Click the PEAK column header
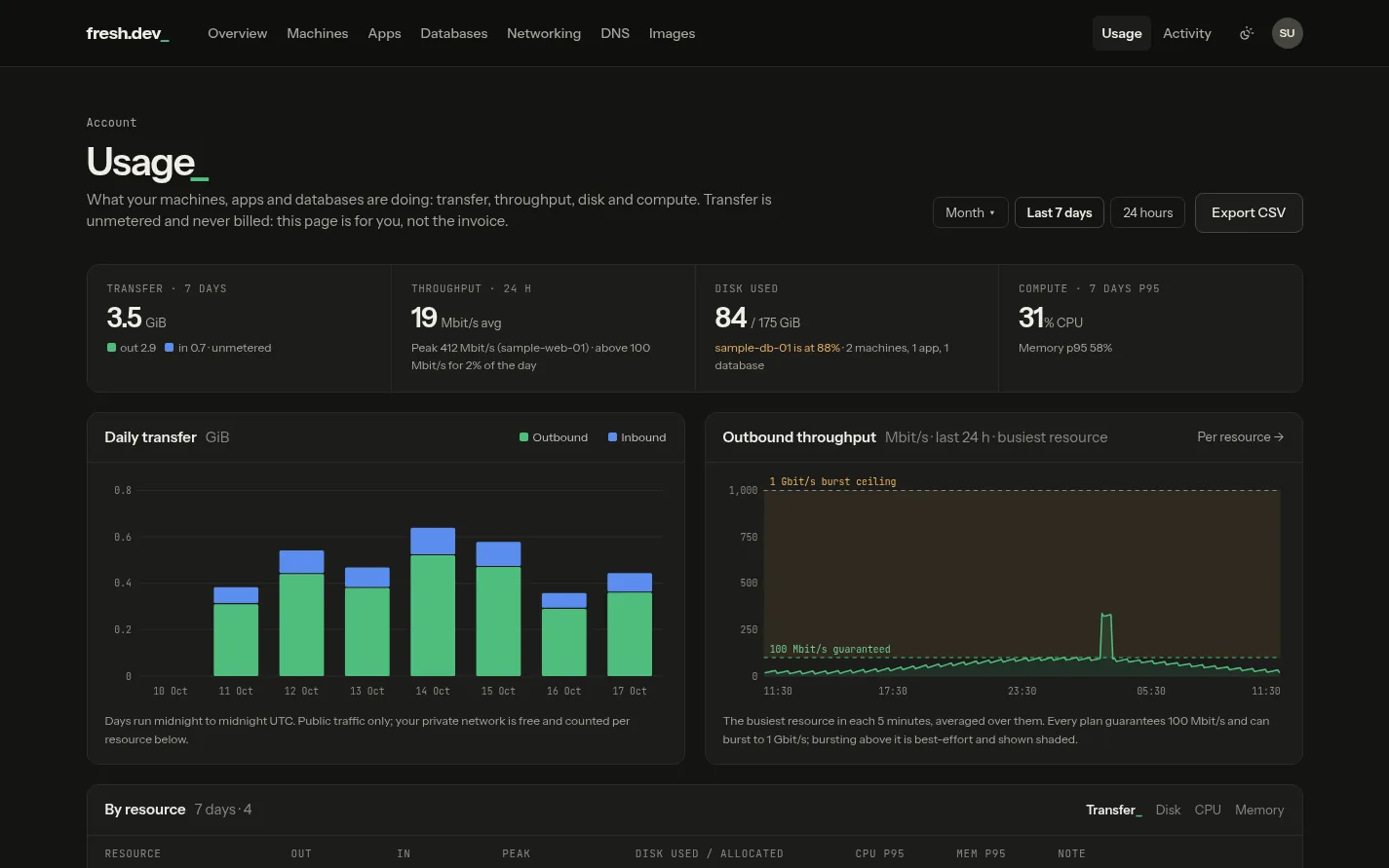The image size is (1389, 868). click(517, 853)
